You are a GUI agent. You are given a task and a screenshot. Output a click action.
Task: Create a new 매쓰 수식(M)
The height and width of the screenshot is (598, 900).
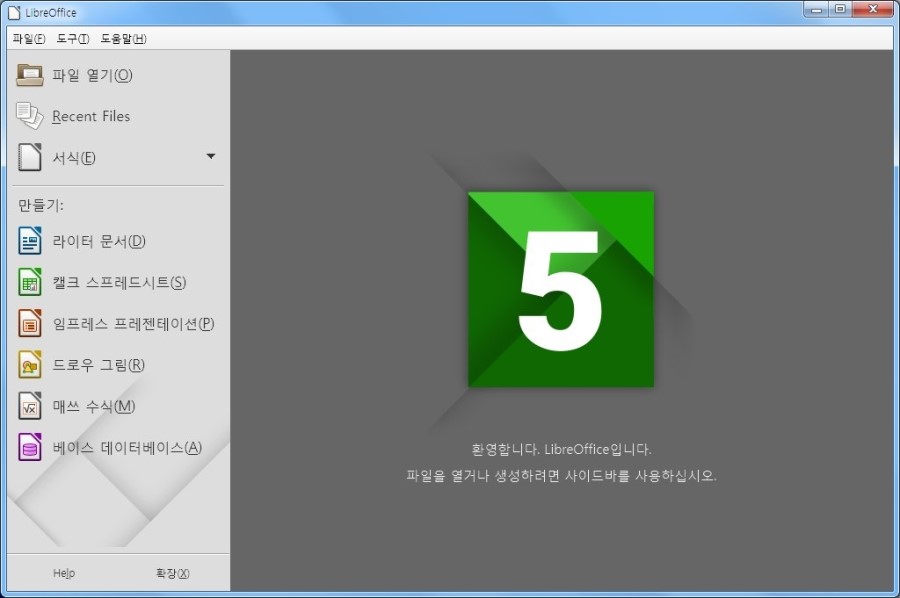pos(94,406)
